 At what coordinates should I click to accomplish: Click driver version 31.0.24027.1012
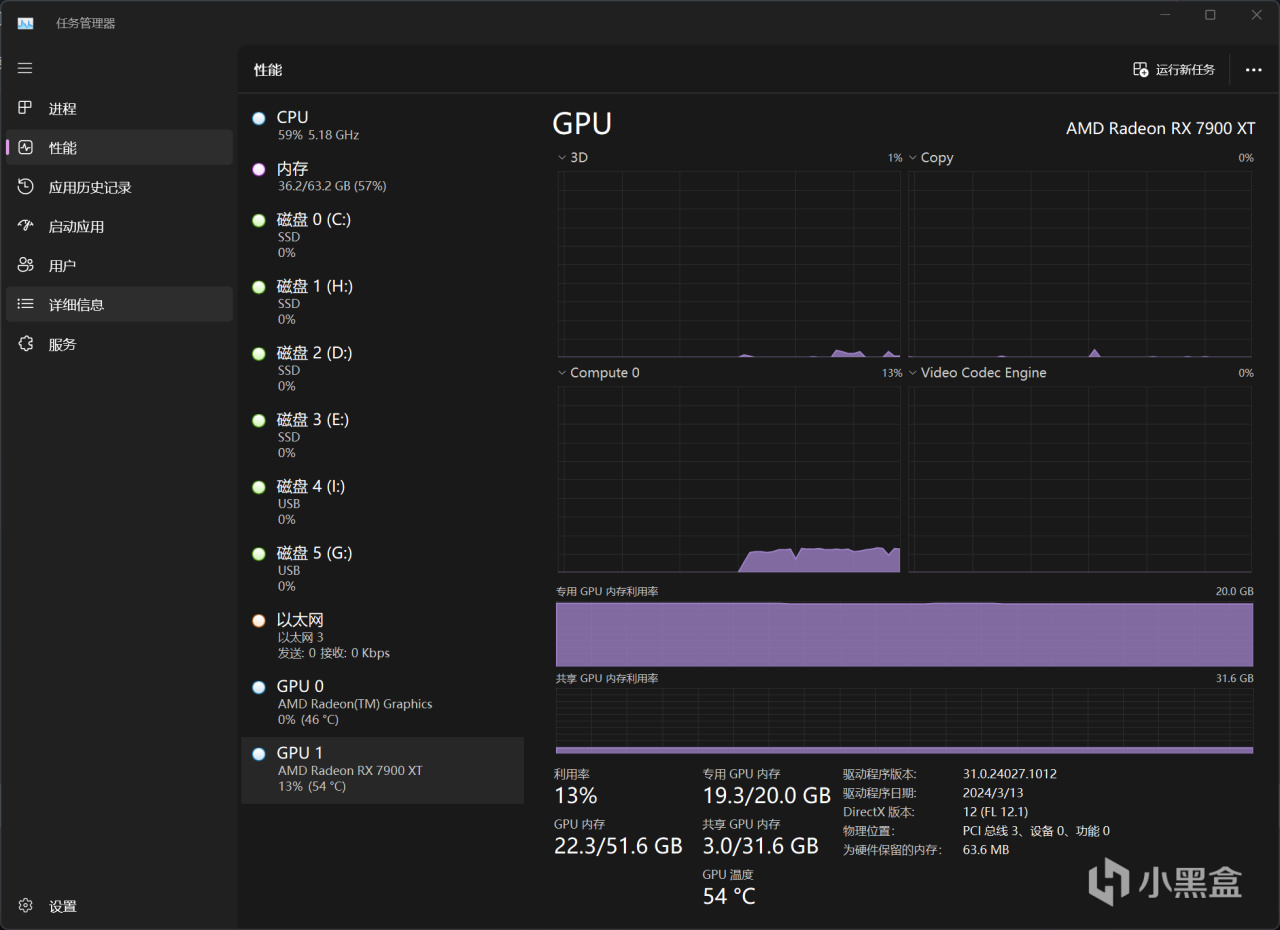click(1010, 774)
